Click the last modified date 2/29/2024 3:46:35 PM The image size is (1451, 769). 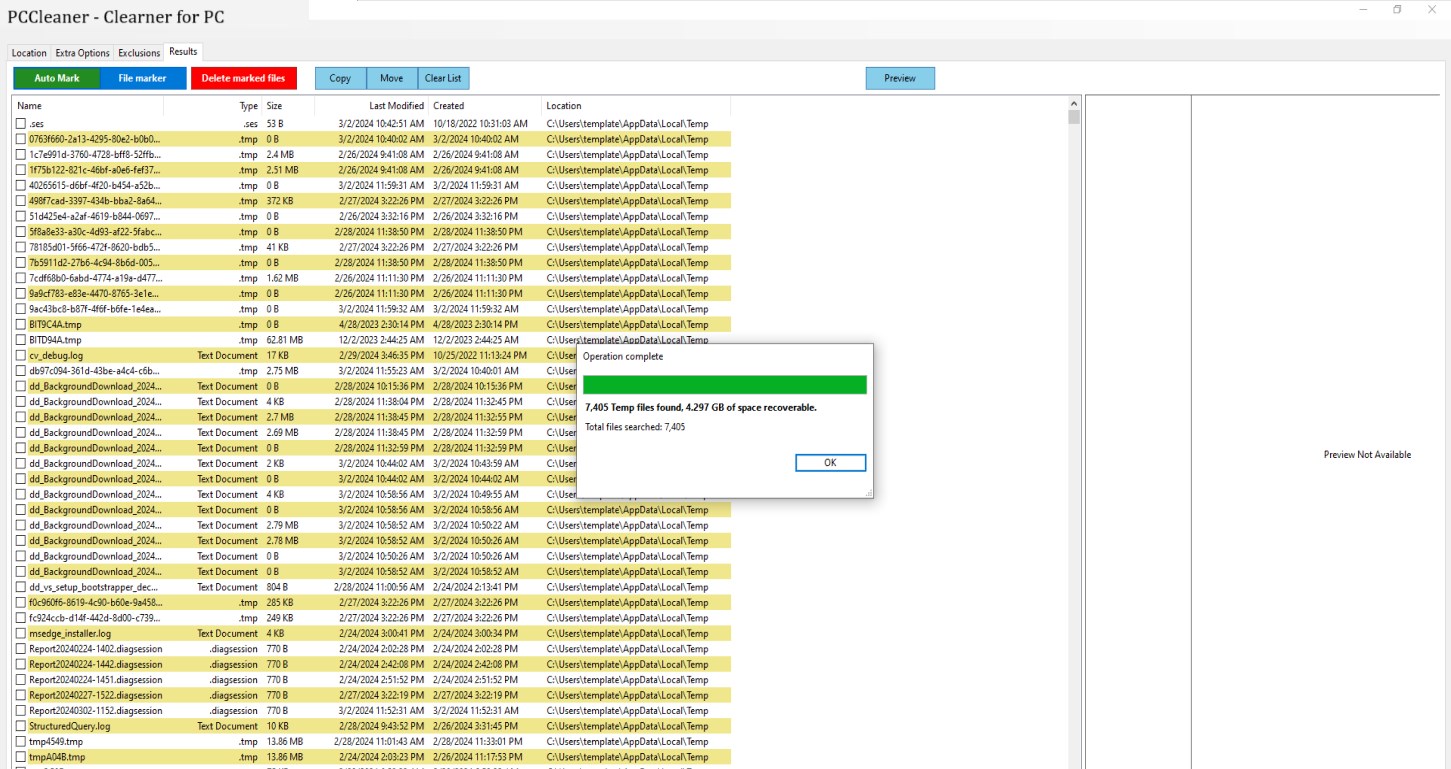pyautogui.click(x=380, y=356)
